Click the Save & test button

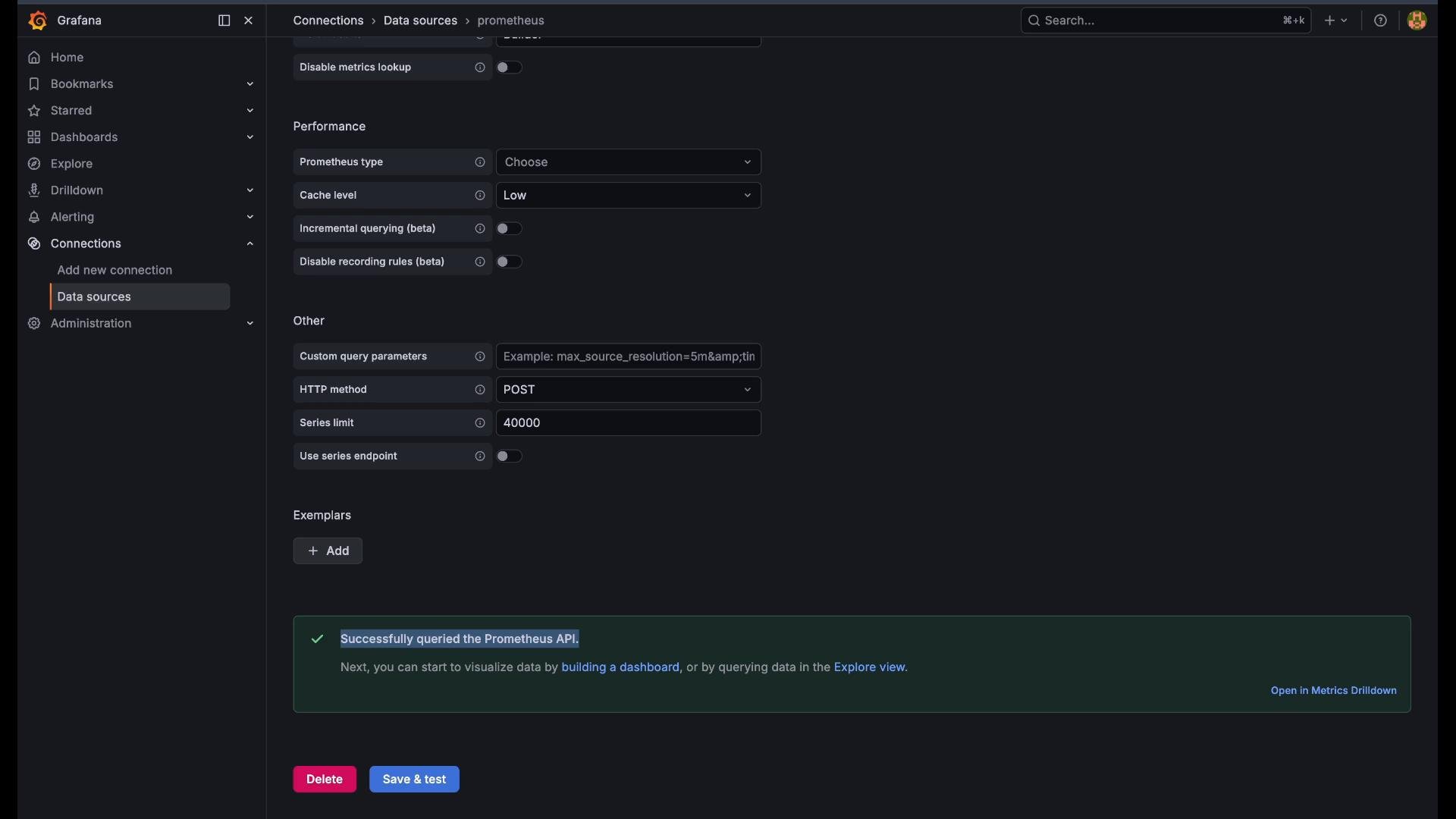[x=414, y=780]
